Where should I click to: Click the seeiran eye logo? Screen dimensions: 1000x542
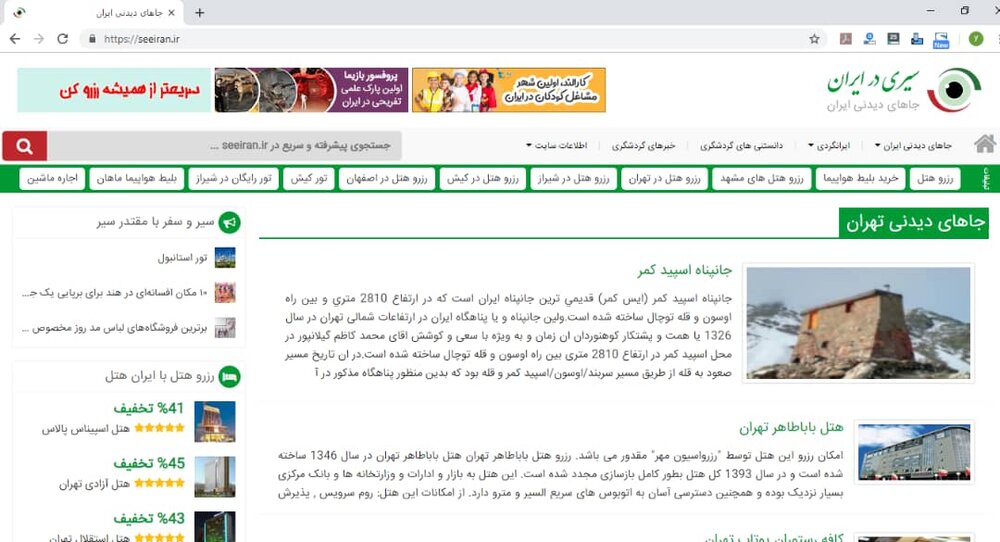[954, 90]
